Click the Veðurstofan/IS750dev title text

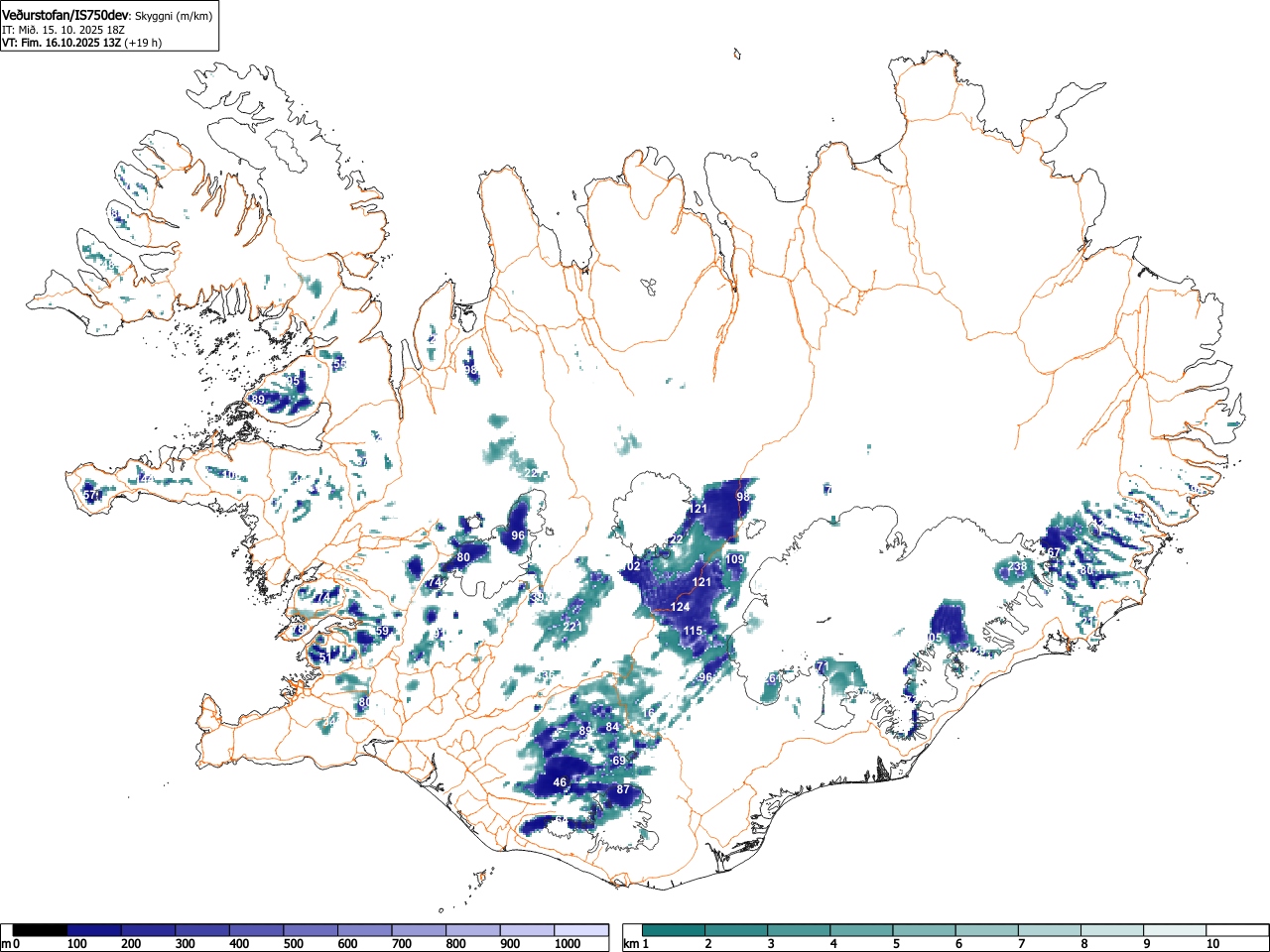pyautogui.click(x=65, y=15)
